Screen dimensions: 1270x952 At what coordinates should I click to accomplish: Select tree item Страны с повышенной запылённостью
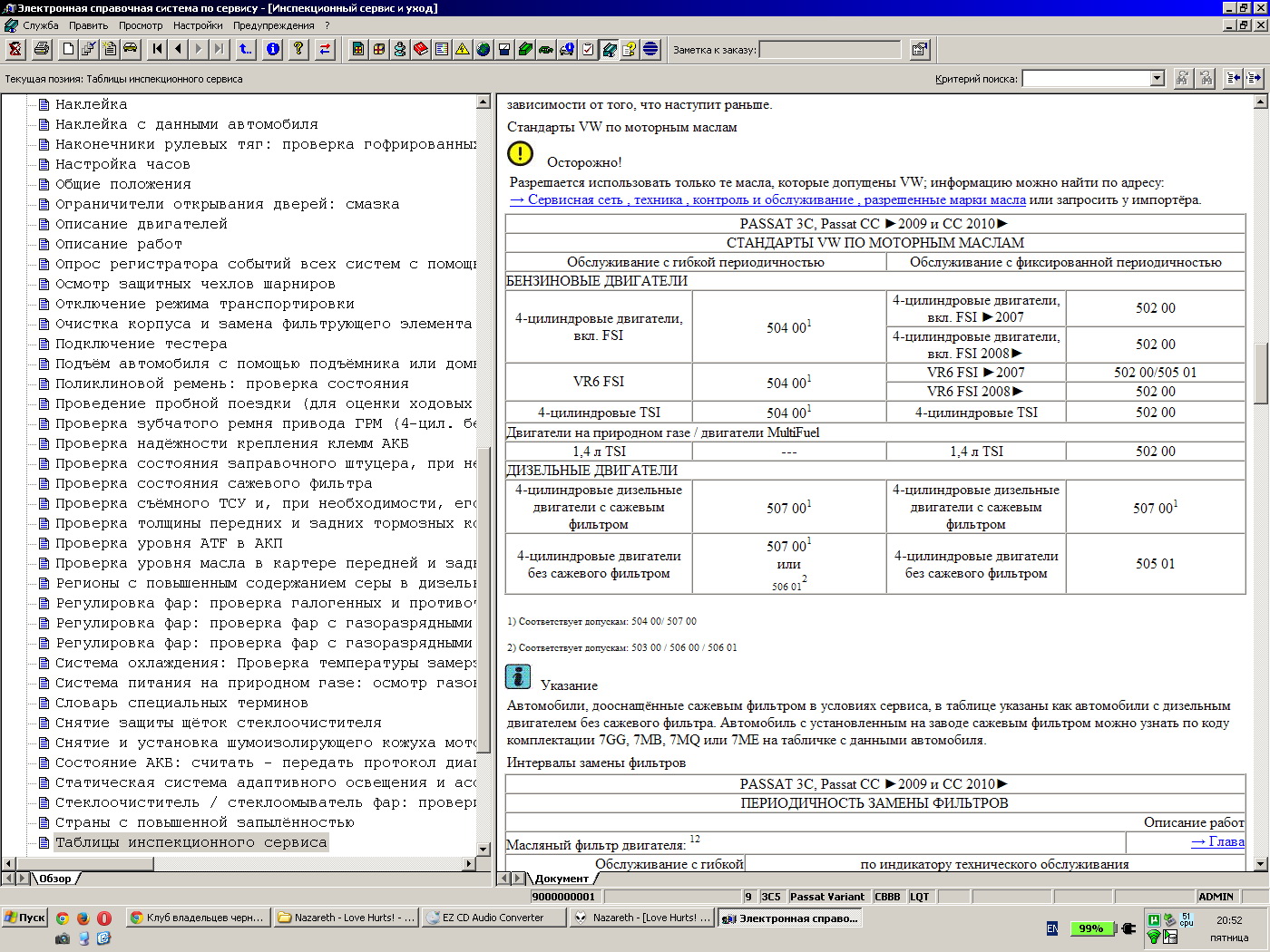tap(204, 822)
